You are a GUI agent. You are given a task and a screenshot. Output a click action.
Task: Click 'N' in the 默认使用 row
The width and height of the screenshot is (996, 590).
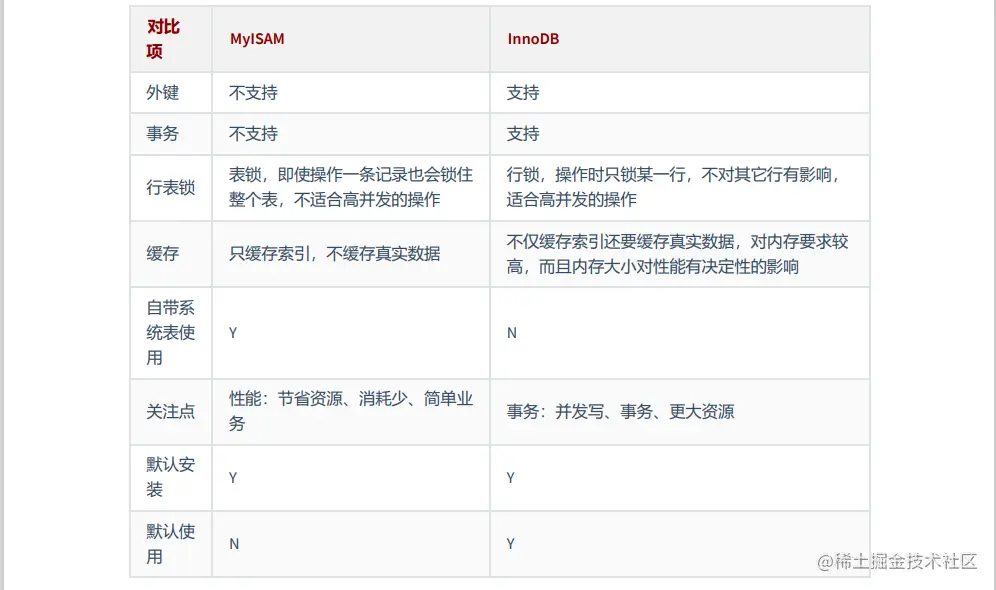[x=234, y=544]
